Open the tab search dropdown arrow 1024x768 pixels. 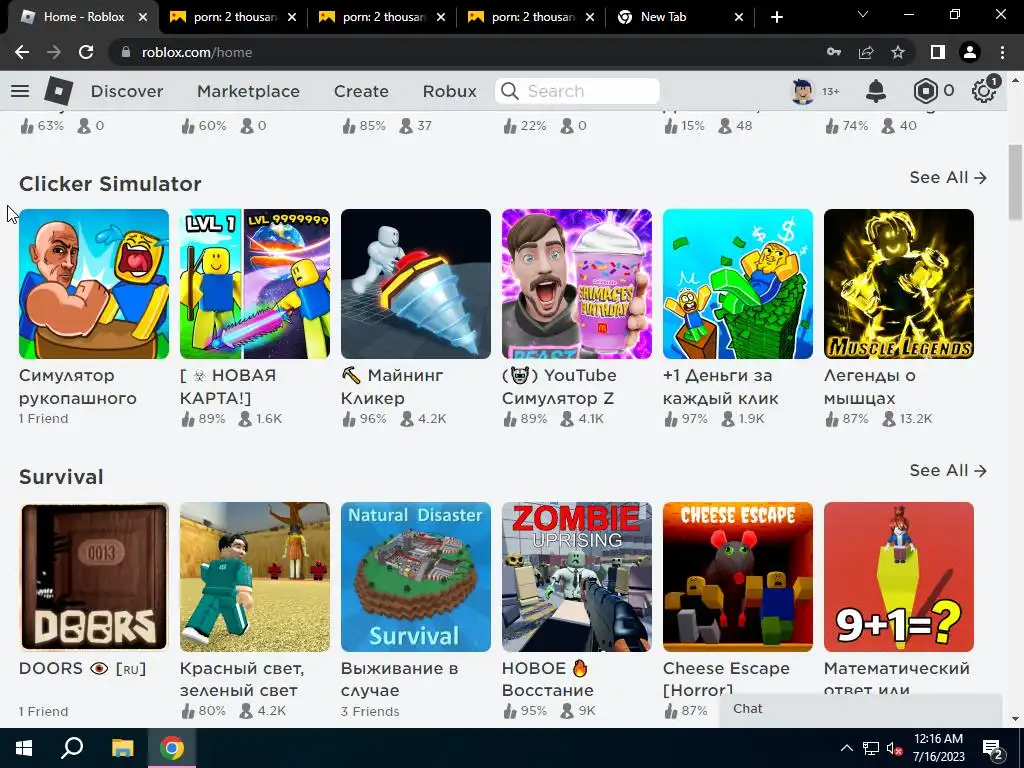coord(863,14)
